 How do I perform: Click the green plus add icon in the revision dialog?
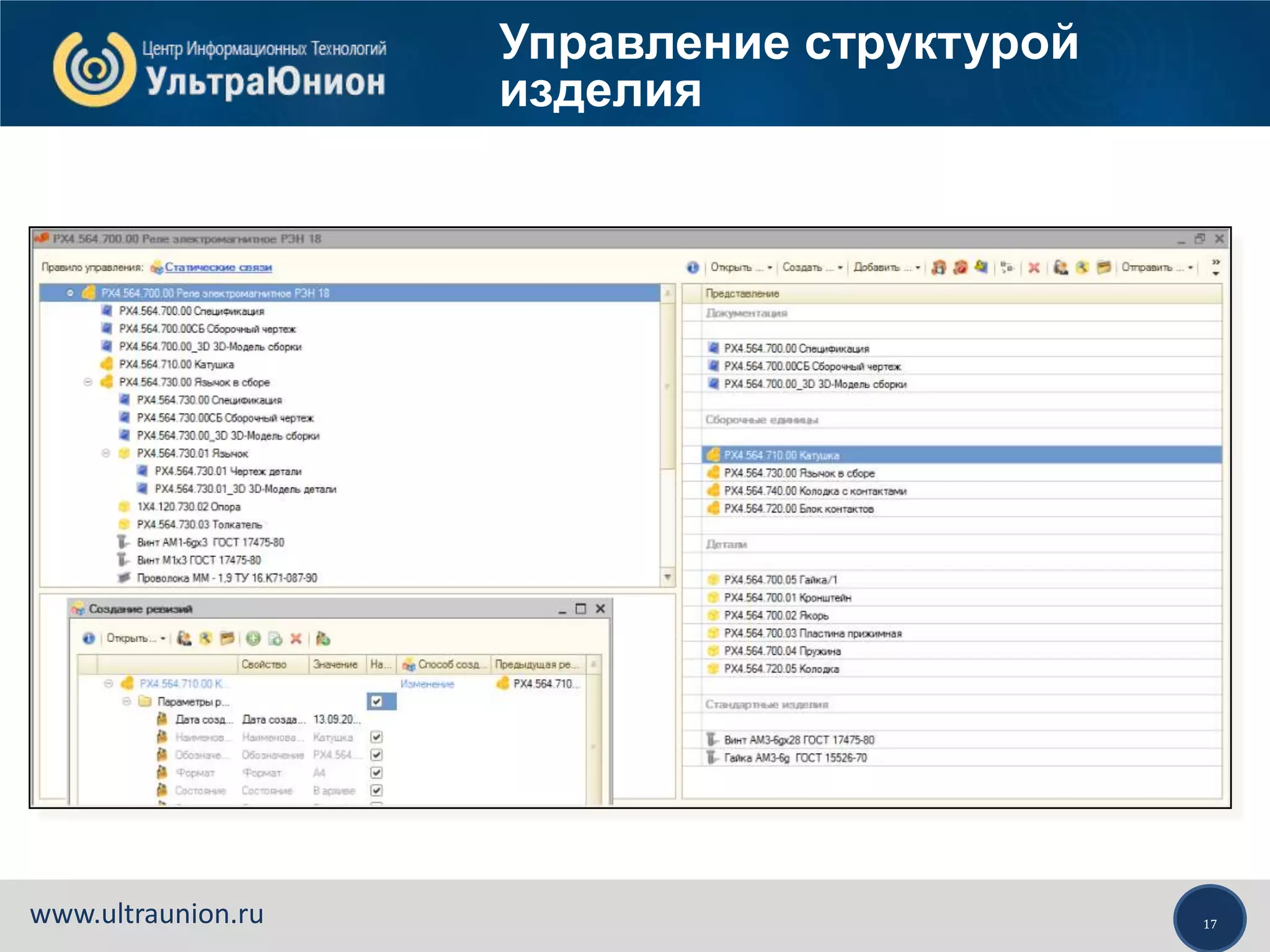pyautogui.click(x=253, y=638)
